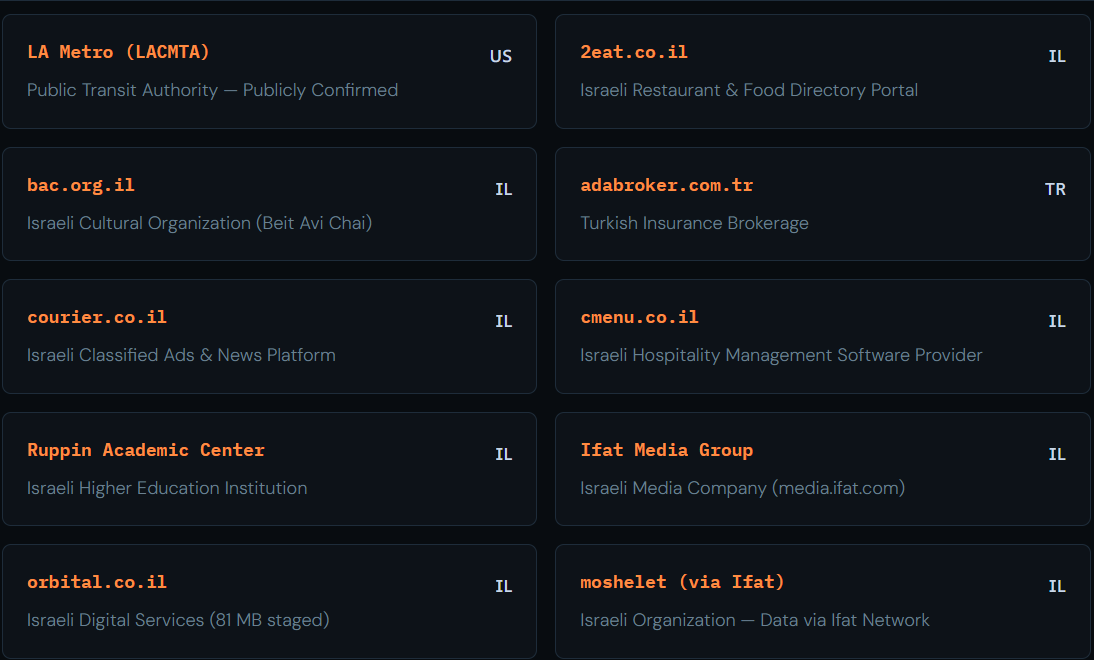
Task: Click the IL code on bac.org.il card
Action: point(504,190)
